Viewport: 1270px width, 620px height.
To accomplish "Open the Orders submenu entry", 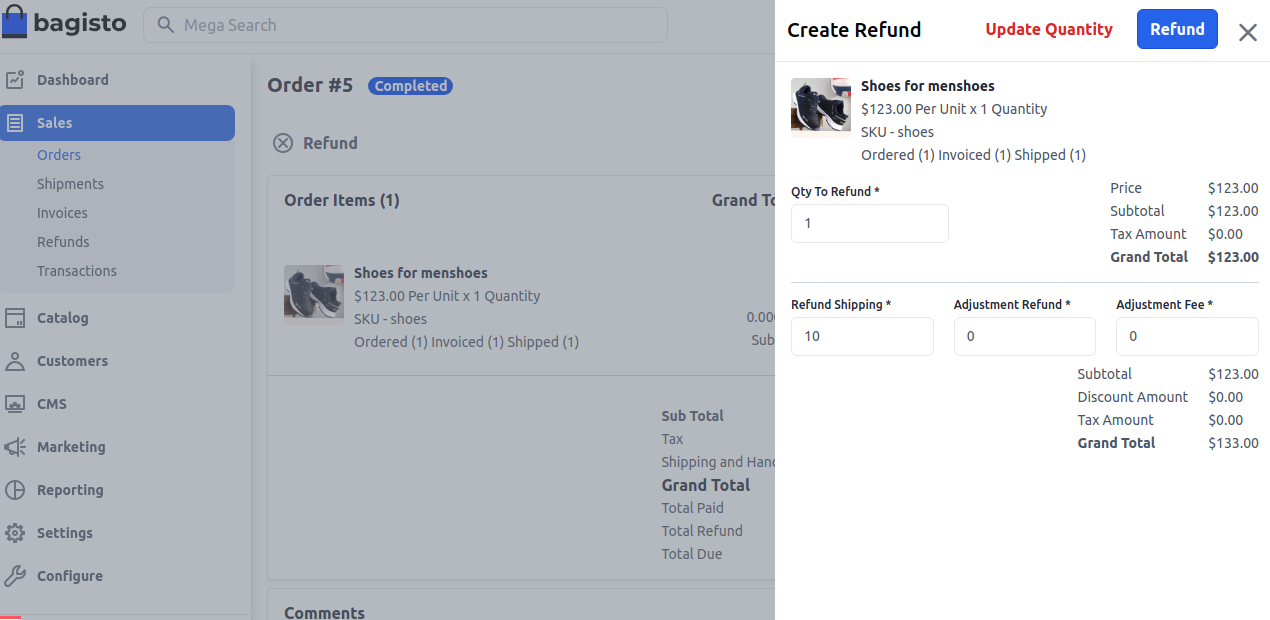I will pos(59,154).
